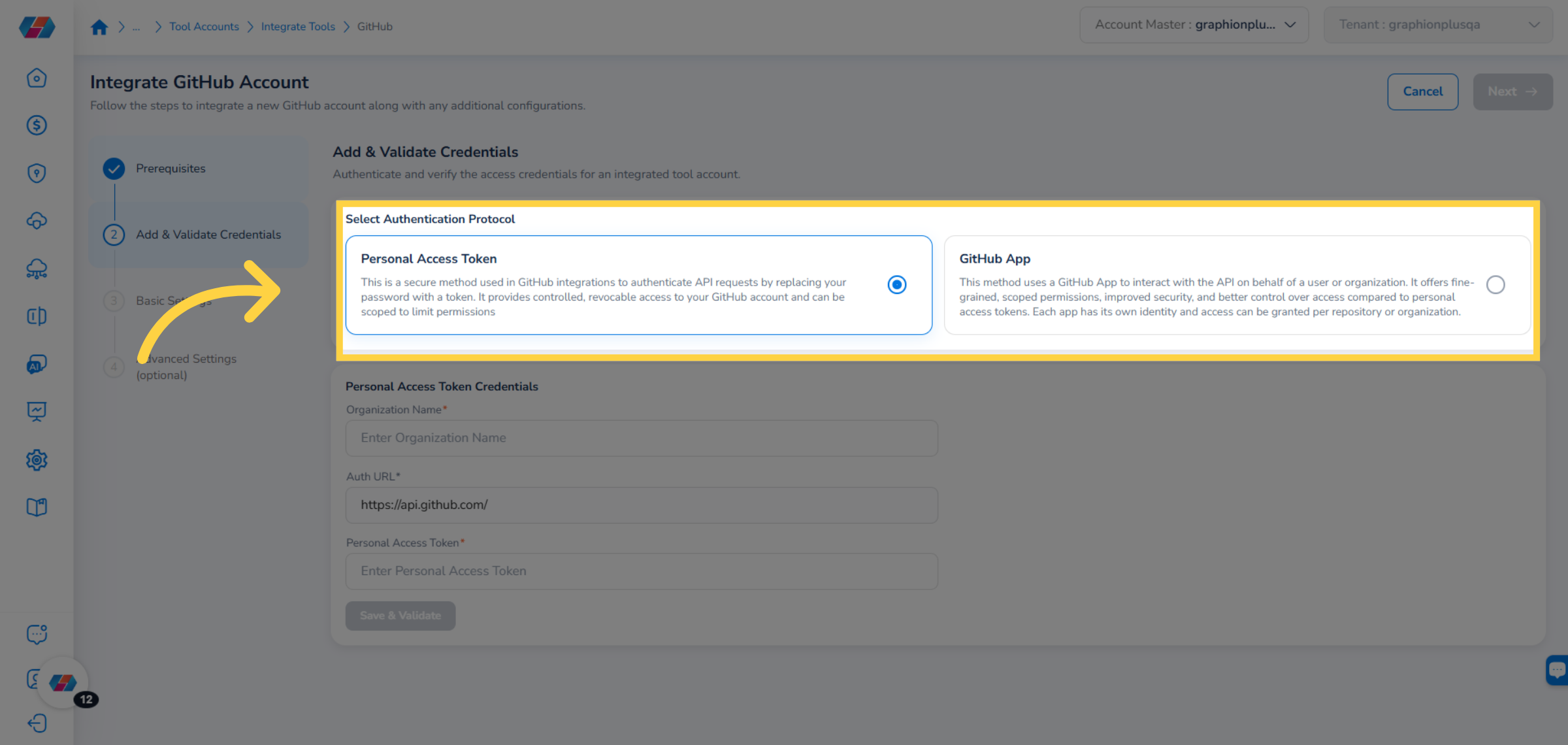Viewport: 1568px width, 745px height.
Task: Click the Integrate GitHub Account heading
Action: coord(199,82)
